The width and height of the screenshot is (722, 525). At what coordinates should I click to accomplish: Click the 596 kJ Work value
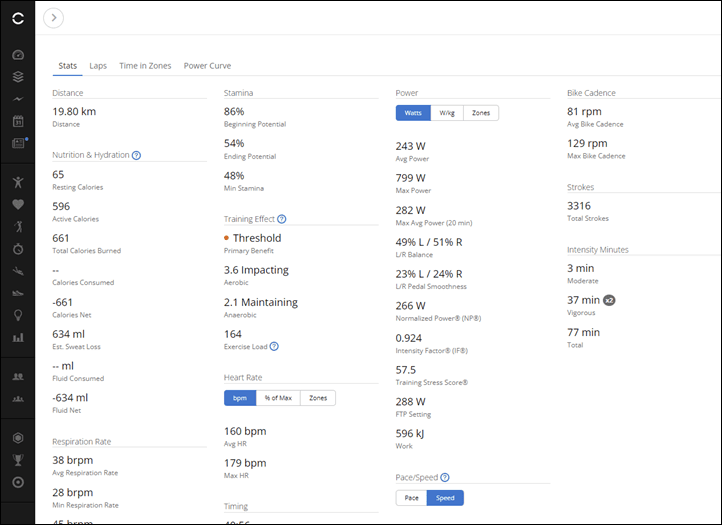[x=410, y=434]
